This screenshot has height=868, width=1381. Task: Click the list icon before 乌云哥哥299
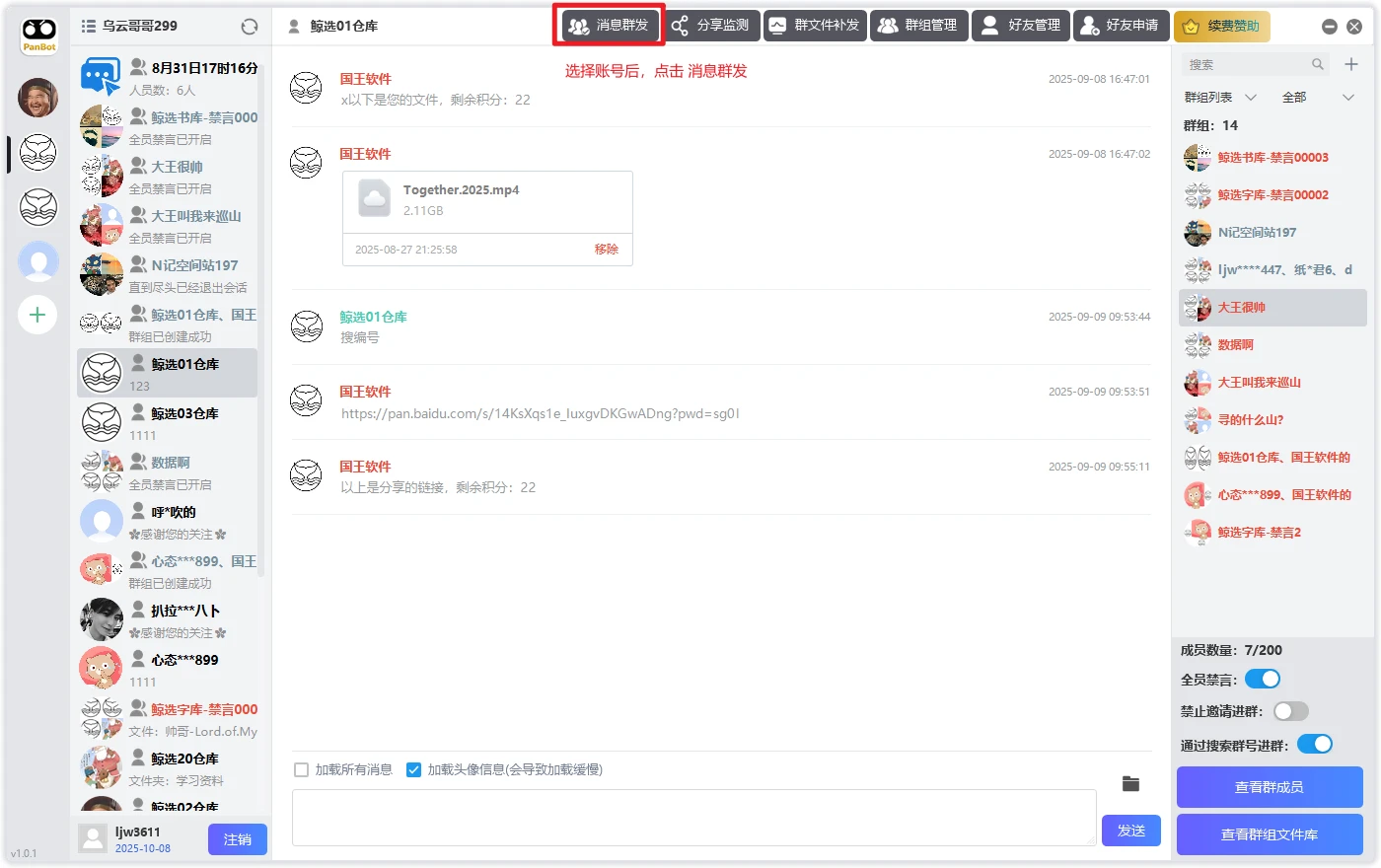coord(89,27)
